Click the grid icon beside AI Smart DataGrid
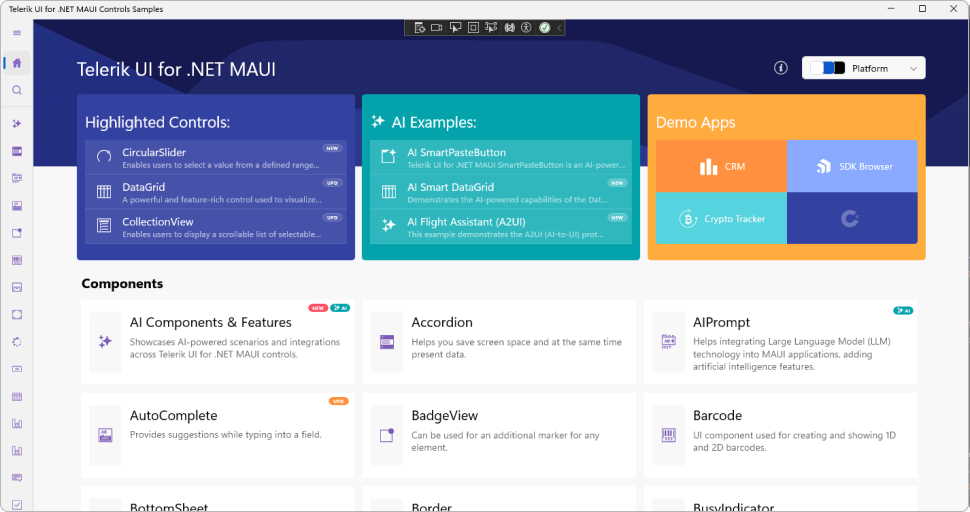The width and height of the screenshot is (970, 512). click(388, 192)
